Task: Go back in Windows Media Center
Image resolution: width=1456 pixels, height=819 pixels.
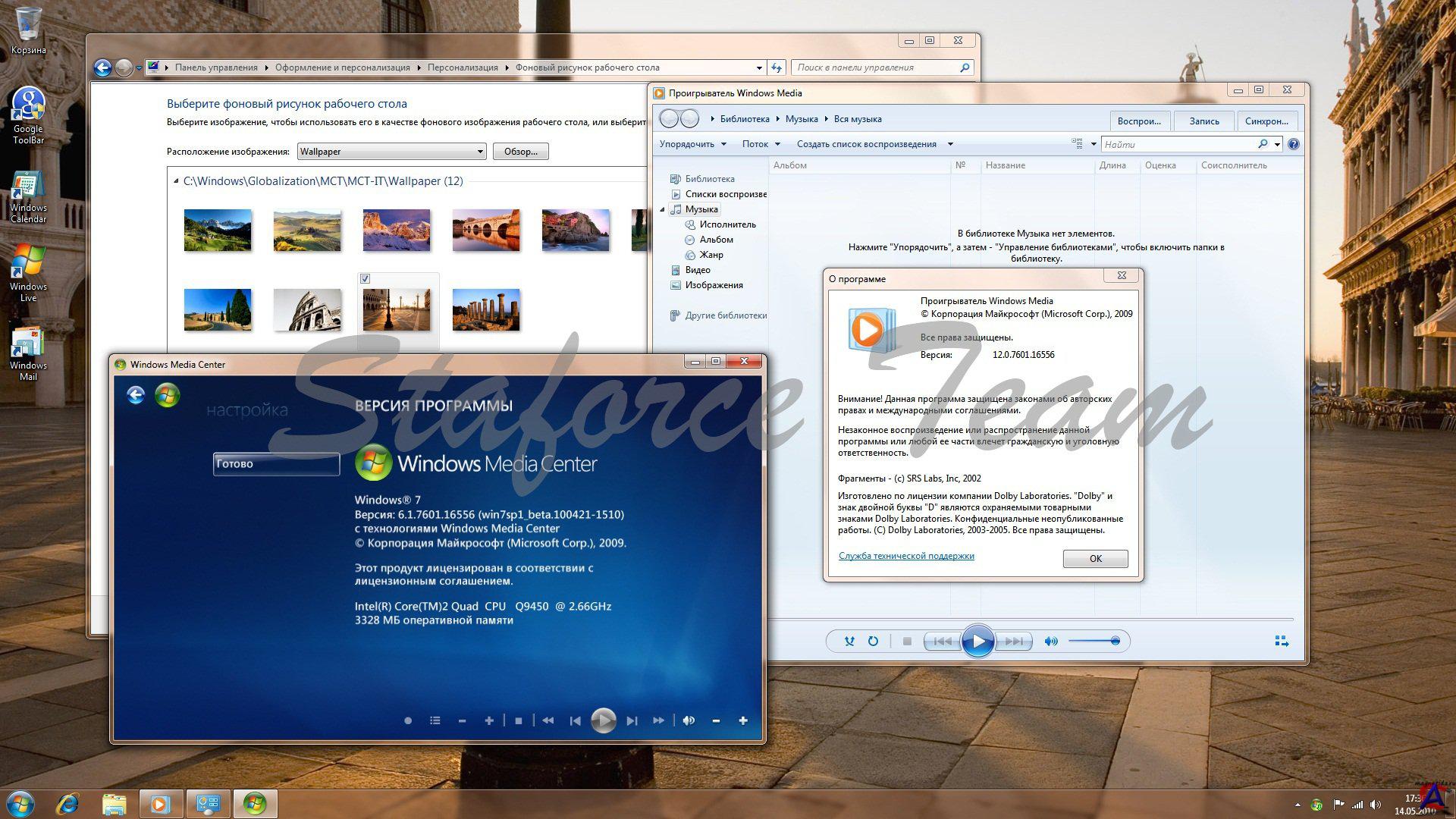Action: pos(136,395)
